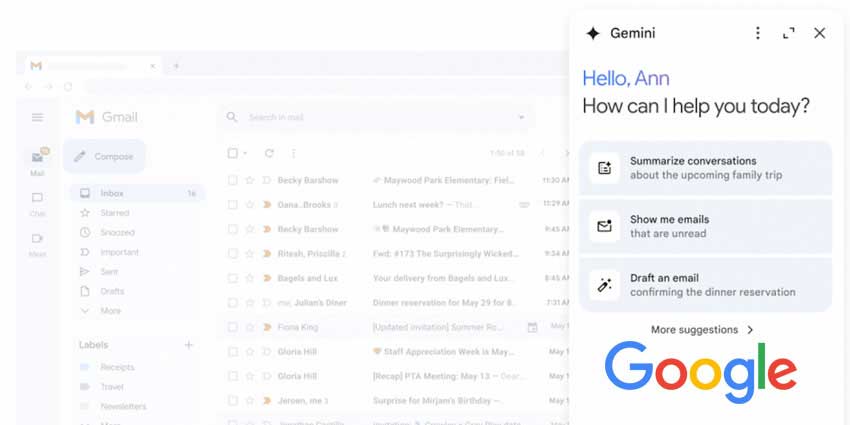850x425 pixels.
Task: Star the Fiona King email
Action: coord(250,326)
